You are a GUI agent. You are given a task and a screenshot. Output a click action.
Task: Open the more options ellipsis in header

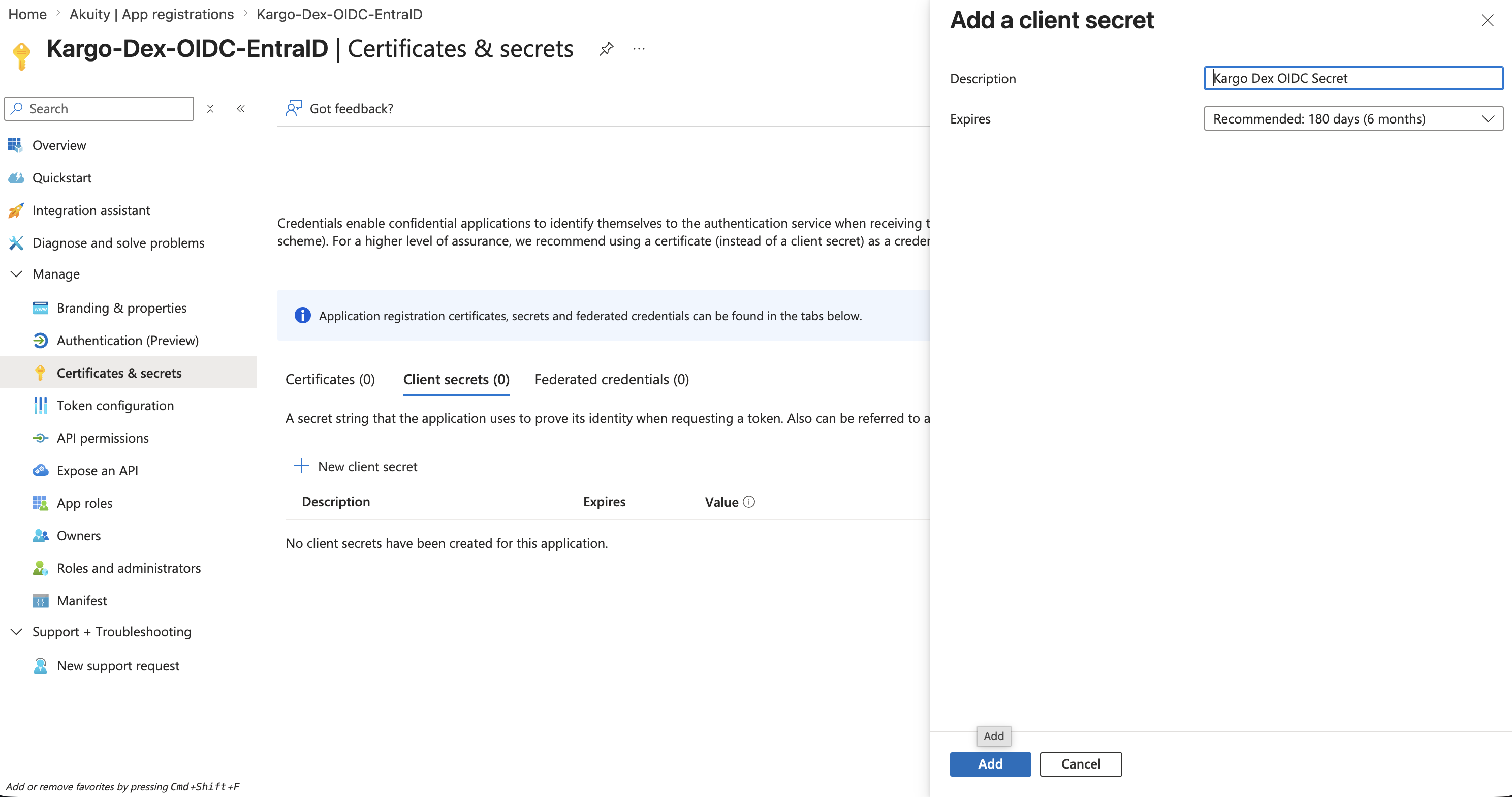pos(639,49)
